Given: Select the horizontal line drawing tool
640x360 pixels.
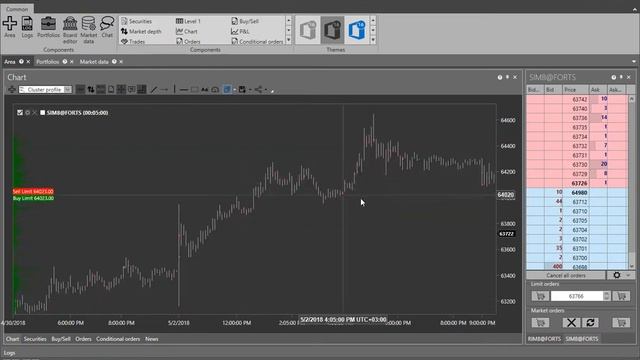Looking at the screenshot, I should click(184, 89).
